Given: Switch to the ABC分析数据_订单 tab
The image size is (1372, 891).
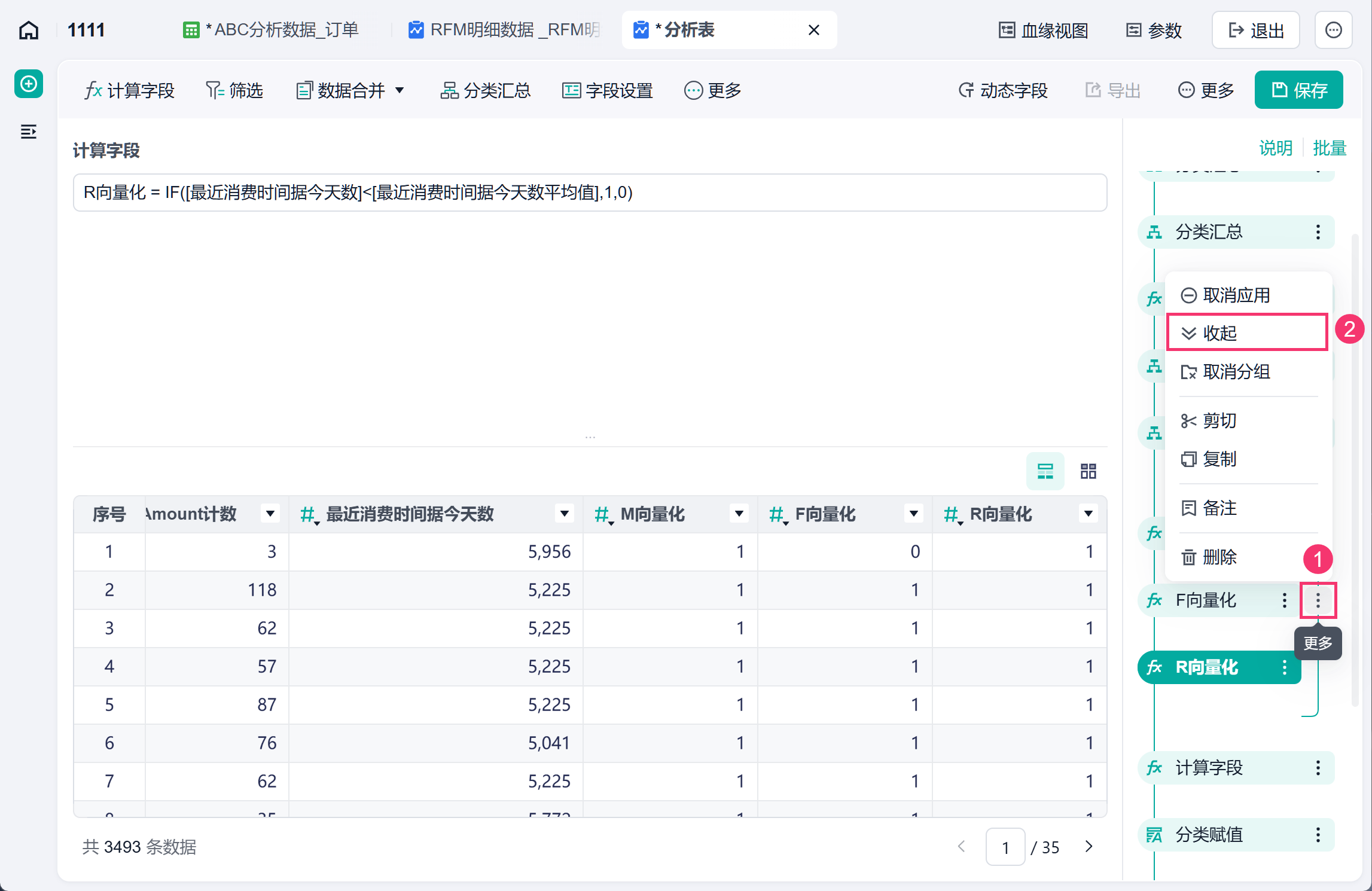Looking at the screenshot, I should (271, 30).
